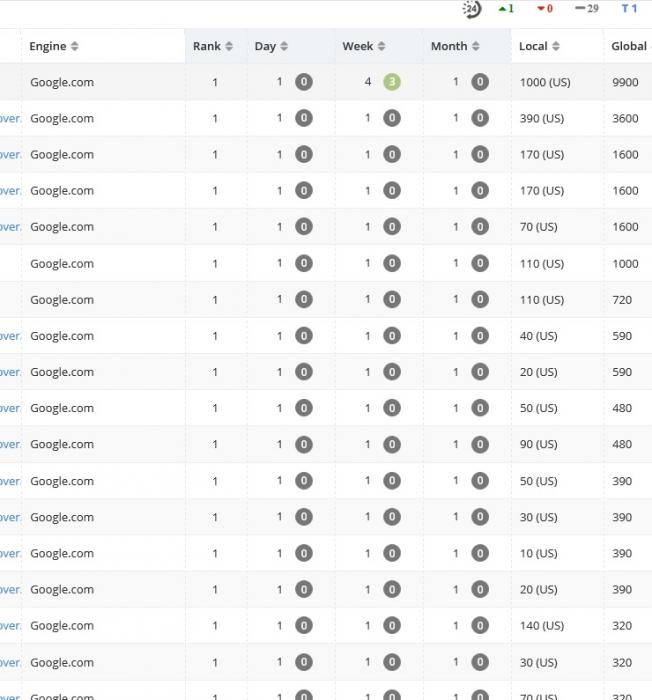Click Day change badge in 3600 global row

[x=304, y=118]
